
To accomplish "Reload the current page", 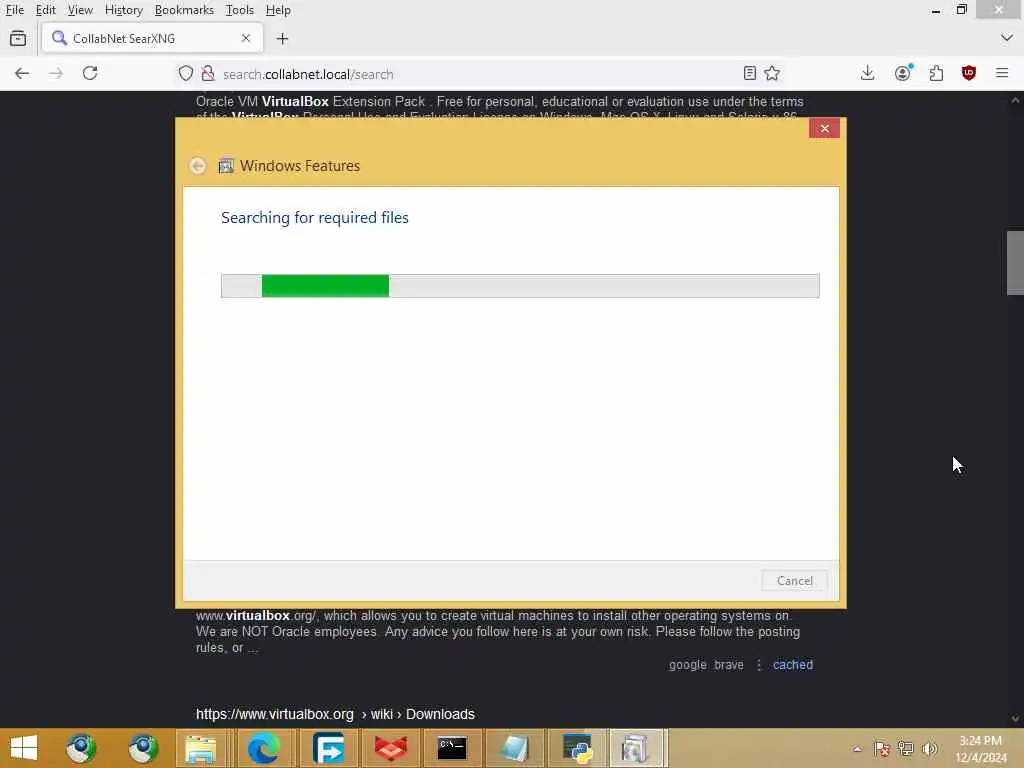I will (x=90, y=73).
